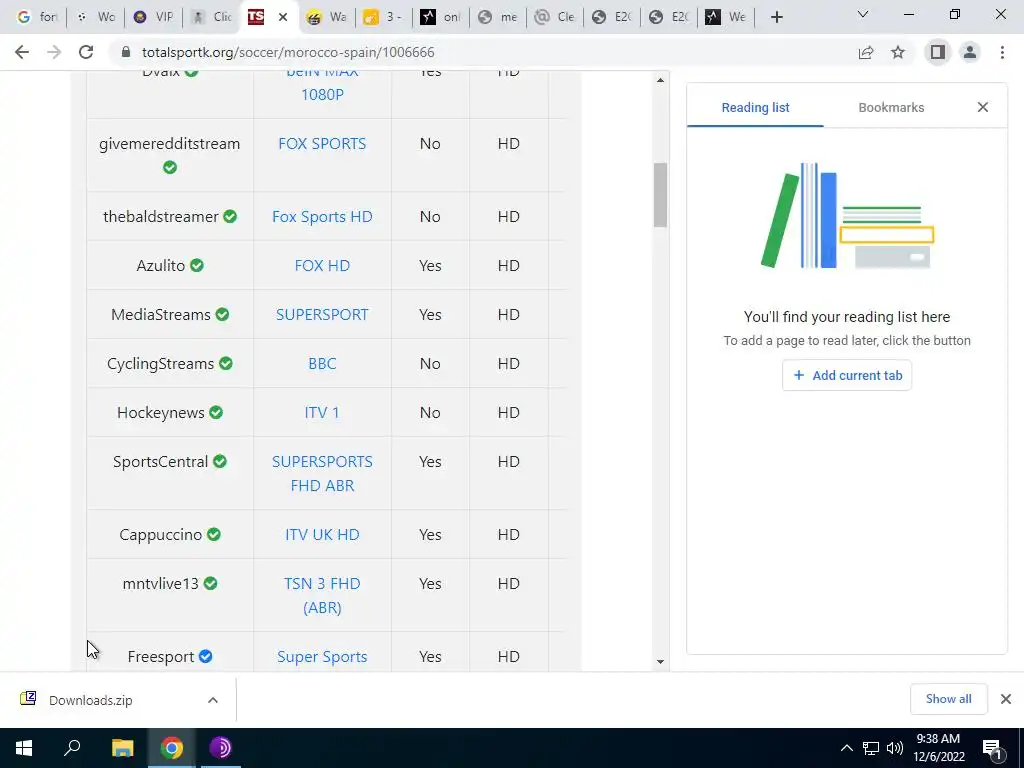Open the volume control in tray
Viewport: 1024px width, 768px height.
coord(895,748)
